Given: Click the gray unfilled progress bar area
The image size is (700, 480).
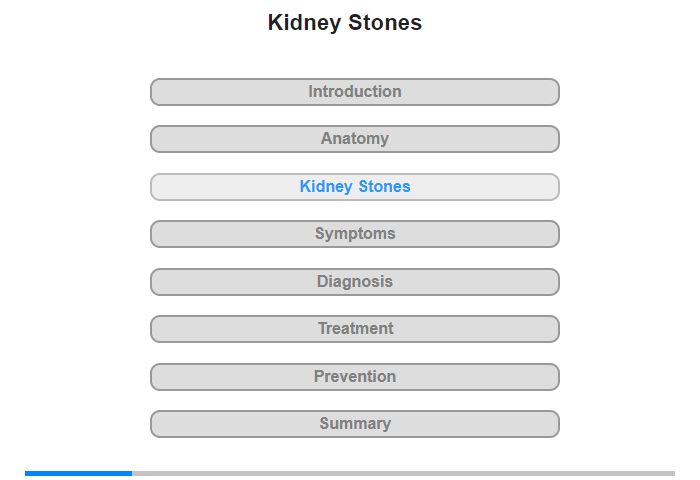Looking at the screenshot, I should coord(400,473).
